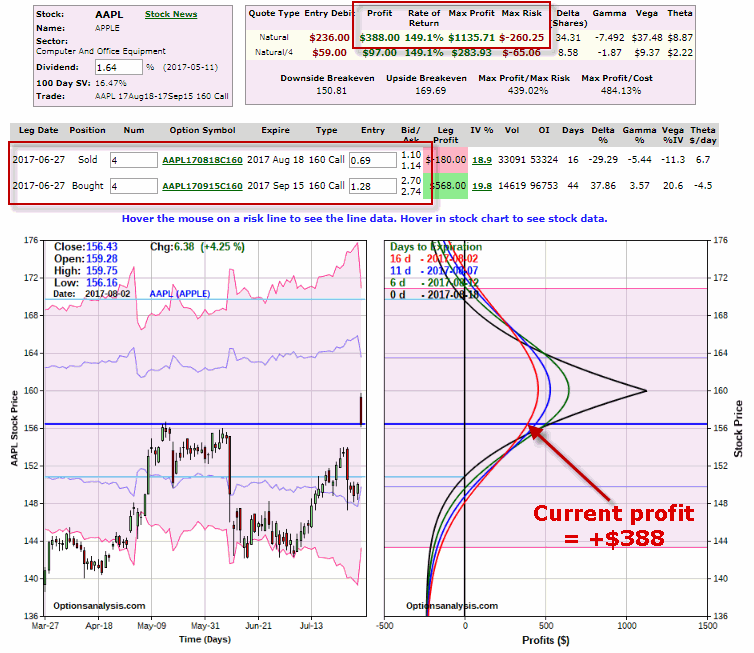This screenshot has width=754, height=653.
Task: Open the Stock News link
Action: (x=171, y=14)
